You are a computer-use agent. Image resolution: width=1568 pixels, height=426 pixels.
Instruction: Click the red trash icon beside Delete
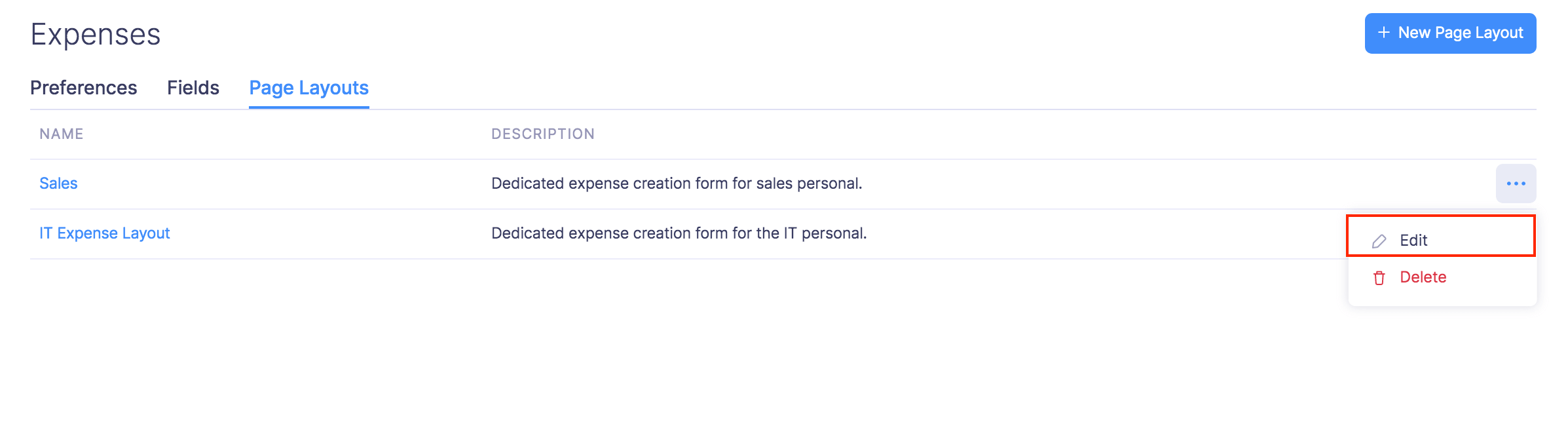(x=1379, y=278)
